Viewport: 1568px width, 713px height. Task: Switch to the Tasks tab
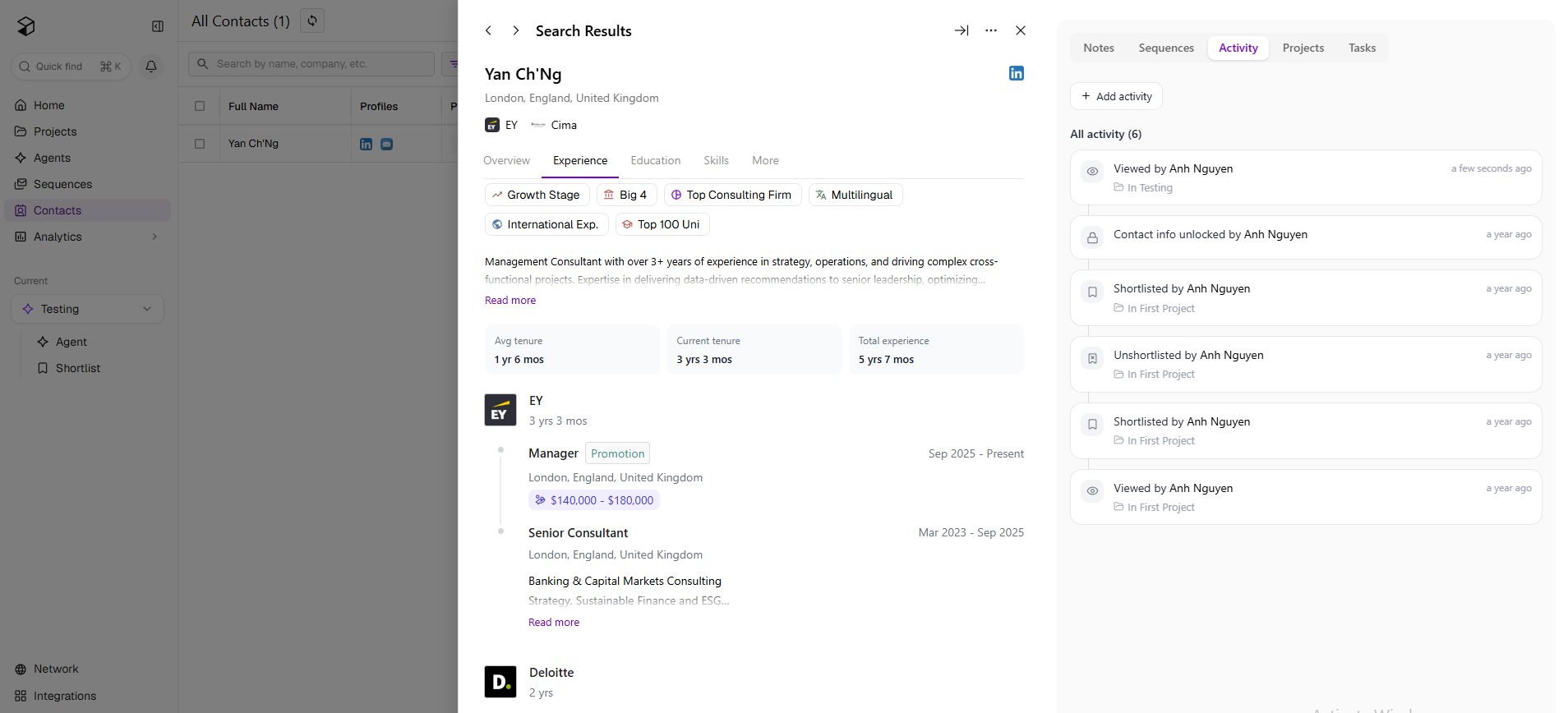[x=1362, y=48]
